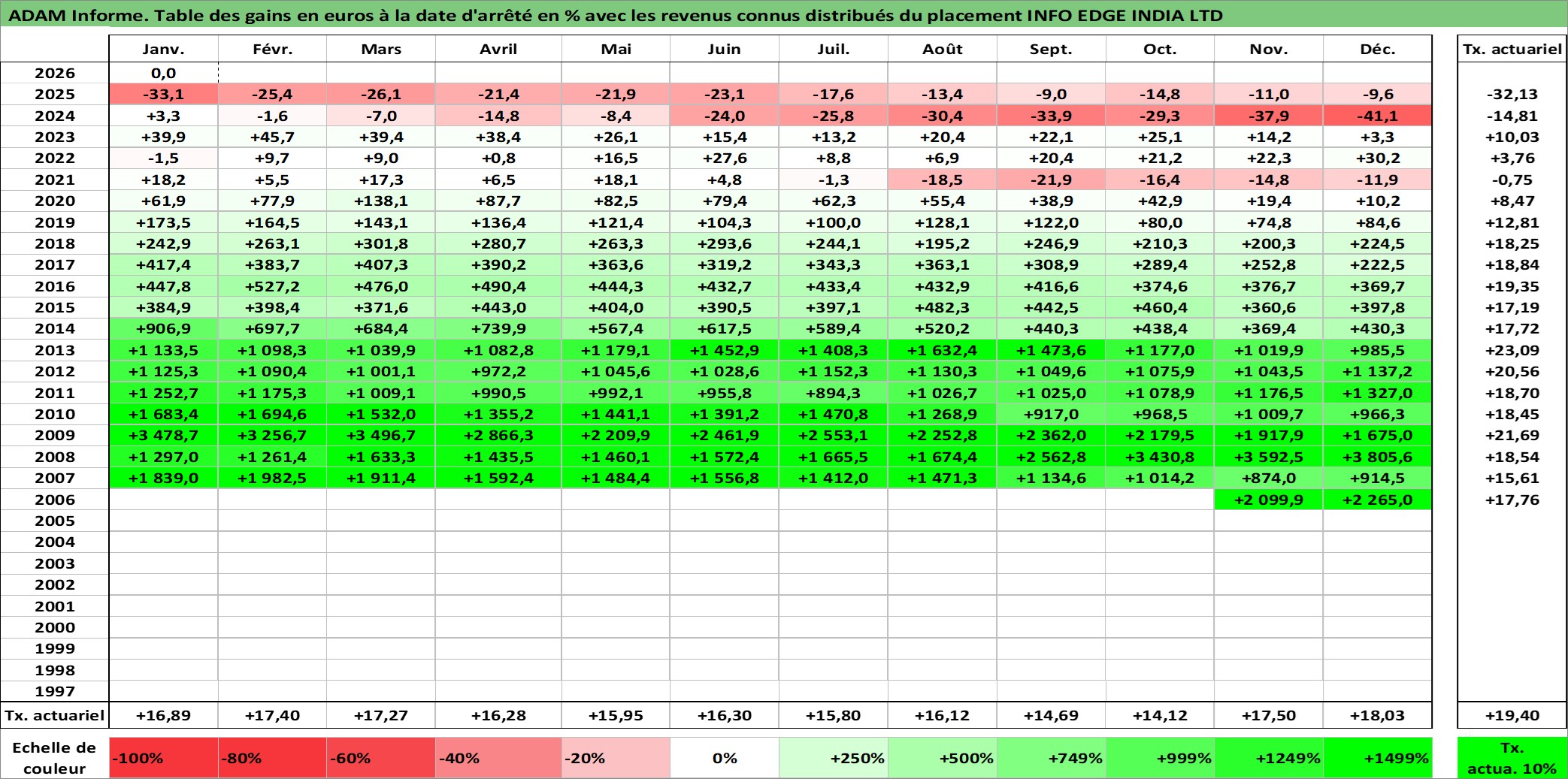Select the 1997 row label
1568x779 pixels.
tap(55, 691)
